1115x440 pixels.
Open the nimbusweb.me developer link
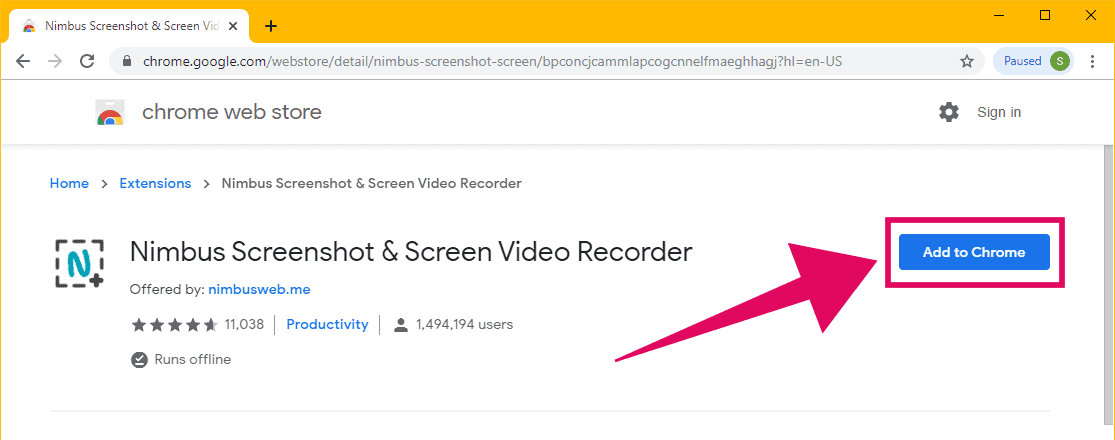260,290
